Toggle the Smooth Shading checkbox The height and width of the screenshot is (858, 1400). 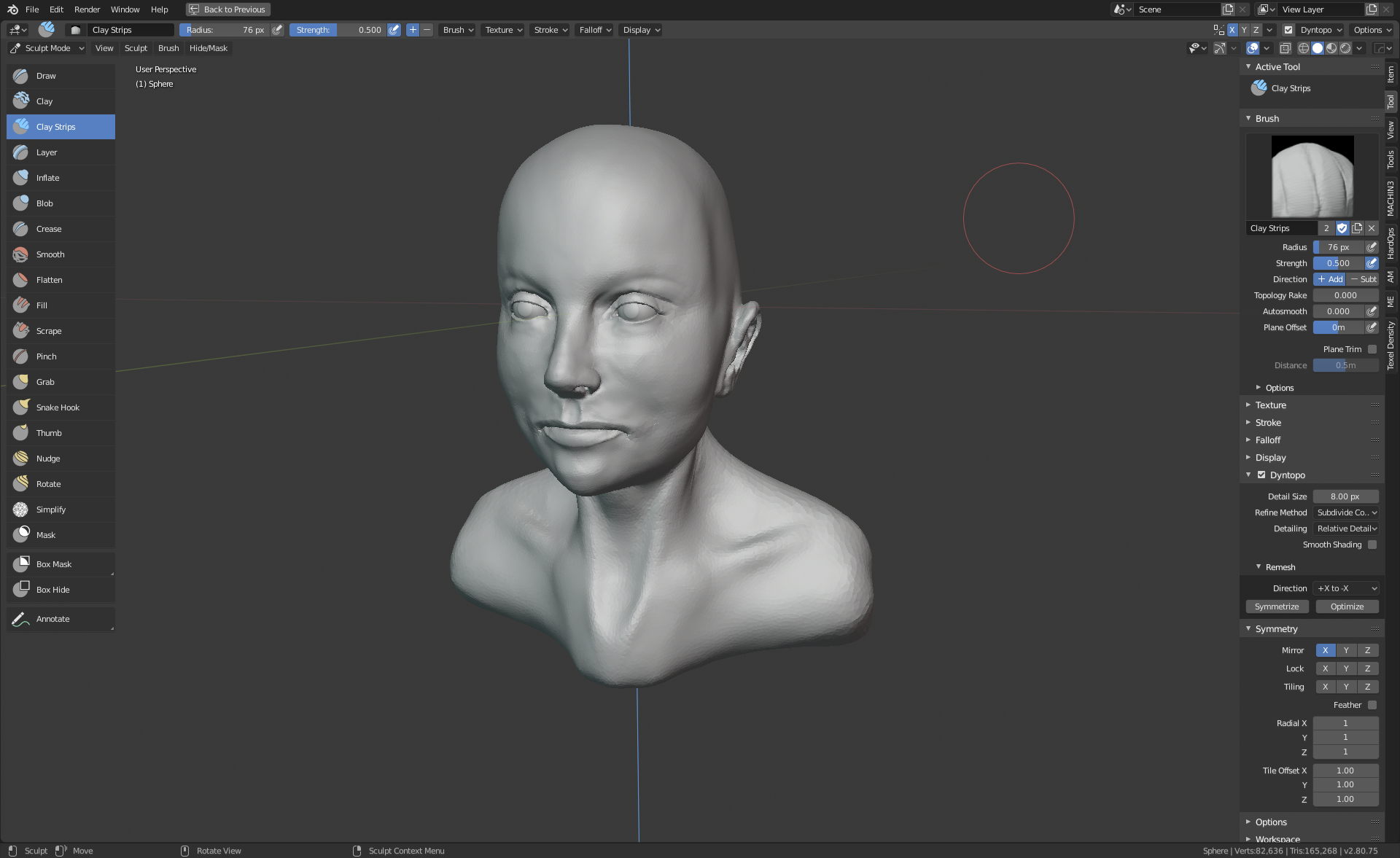point(1372,545)
